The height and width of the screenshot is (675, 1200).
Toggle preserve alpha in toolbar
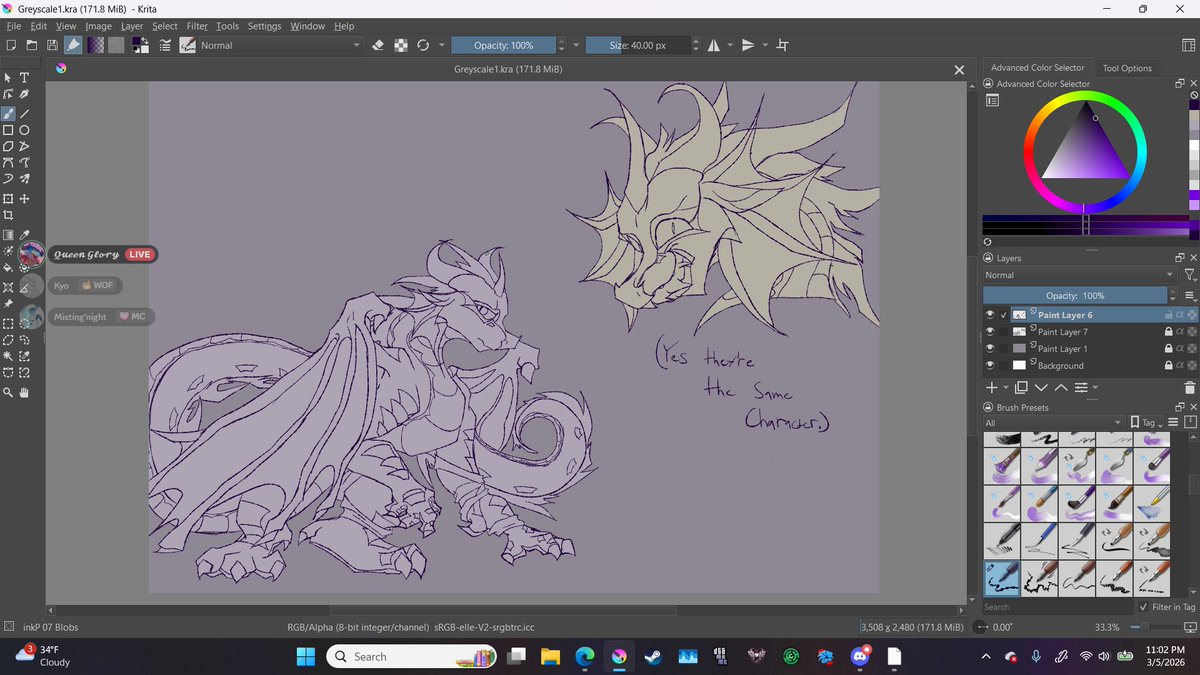coord(401,45)
